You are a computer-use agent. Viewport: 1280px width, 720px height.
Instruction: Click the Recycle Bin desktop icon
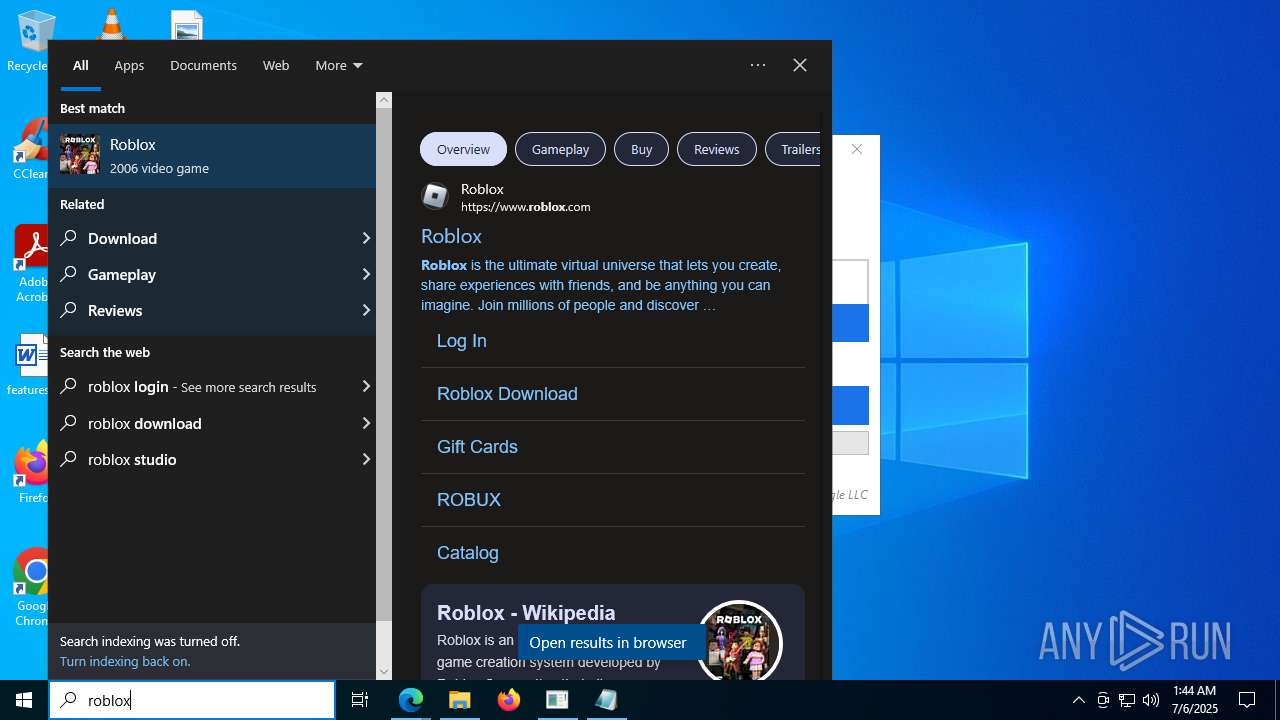pos(32,40)
